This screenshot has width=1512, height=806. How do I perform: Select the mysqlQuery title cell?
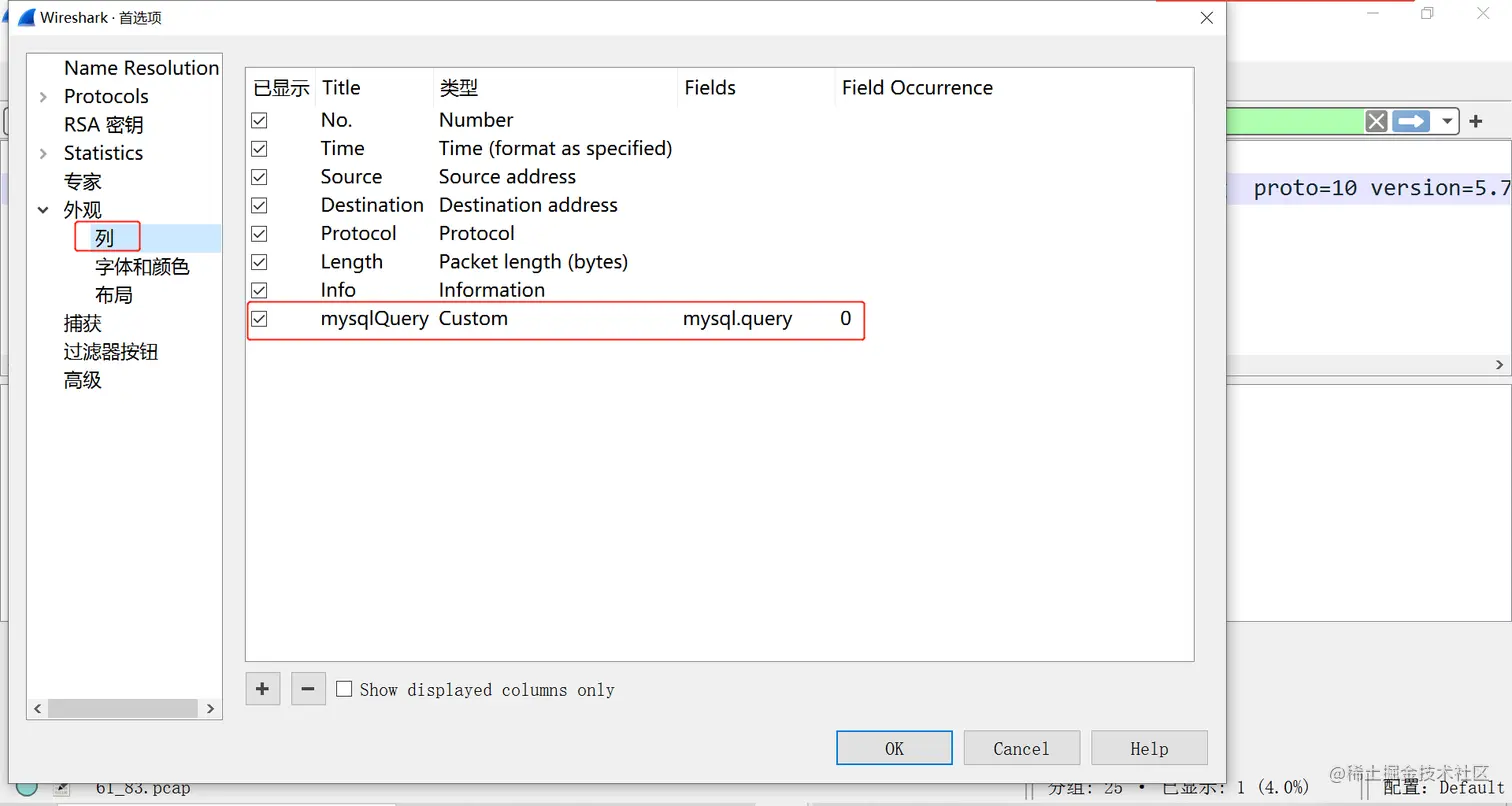[374, 319]
